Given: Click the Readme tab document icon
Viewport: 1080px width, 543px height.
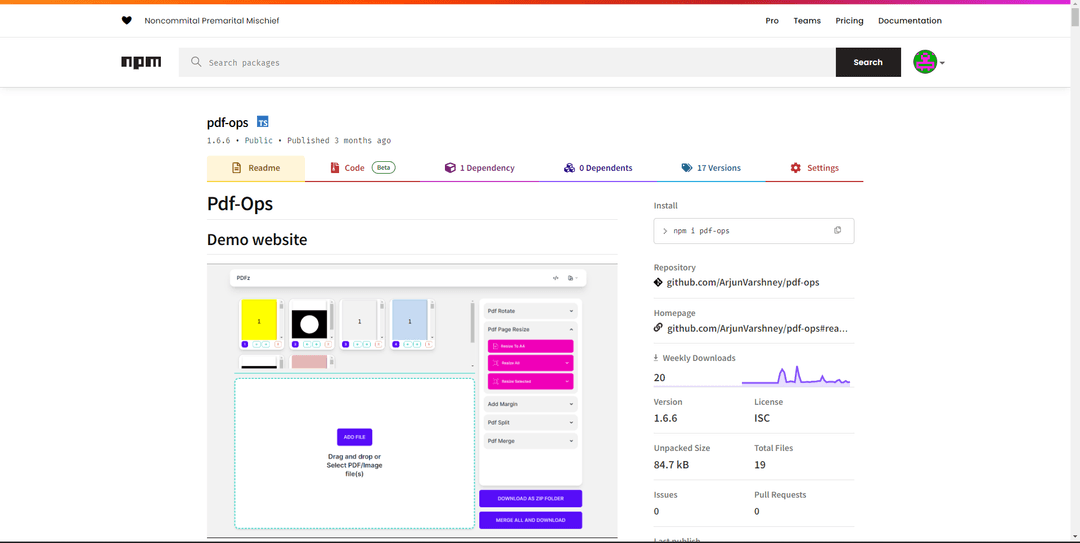Looking at the screenshot, I should (x=236, y=168).
